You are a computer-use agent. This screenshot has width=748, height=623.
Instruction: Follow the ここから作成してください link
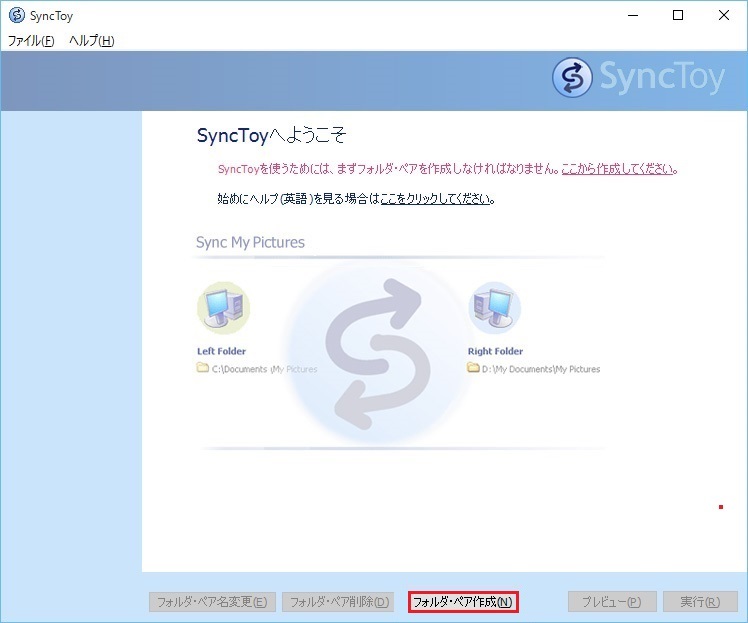[x=619, y=169]
